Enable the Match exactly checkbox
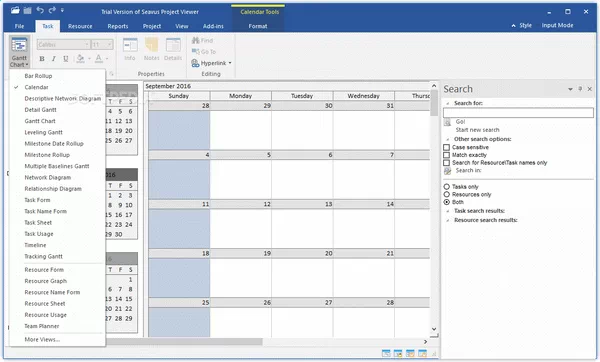This screenshot has width=600, height=362. tap(446, 155)
